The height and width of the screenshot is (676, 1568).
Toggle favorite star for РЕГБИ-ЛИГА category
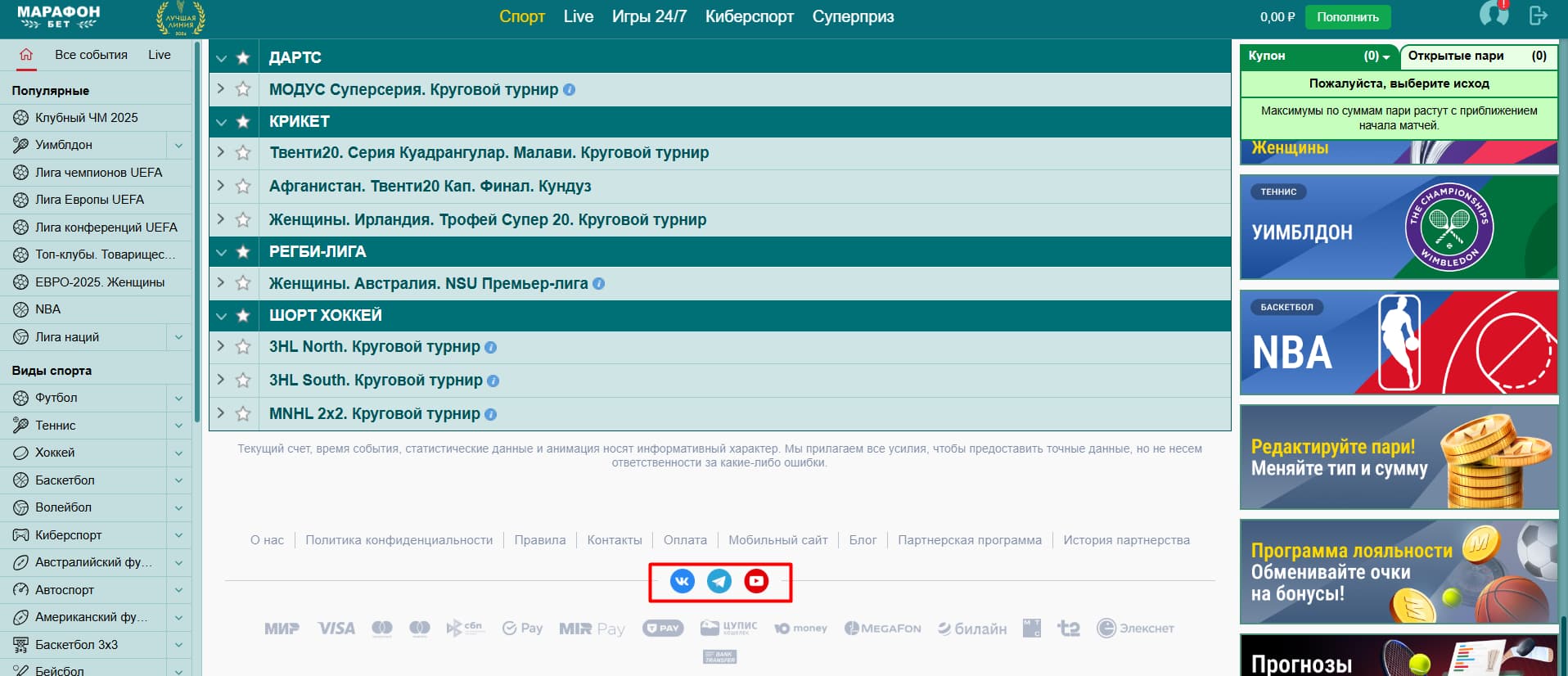click(243, 251)
